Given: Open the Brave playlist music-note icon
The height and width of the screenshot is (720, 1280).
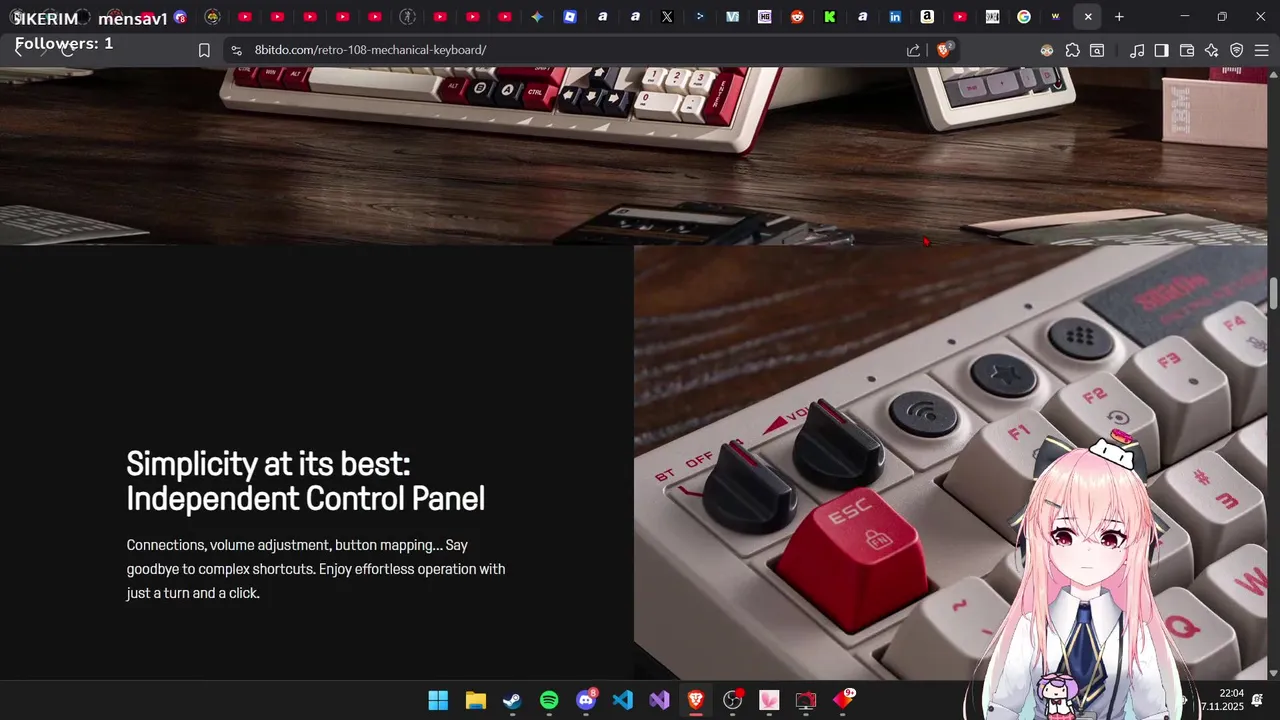Looking at the screenshot, I should [x=1137, y=50].
